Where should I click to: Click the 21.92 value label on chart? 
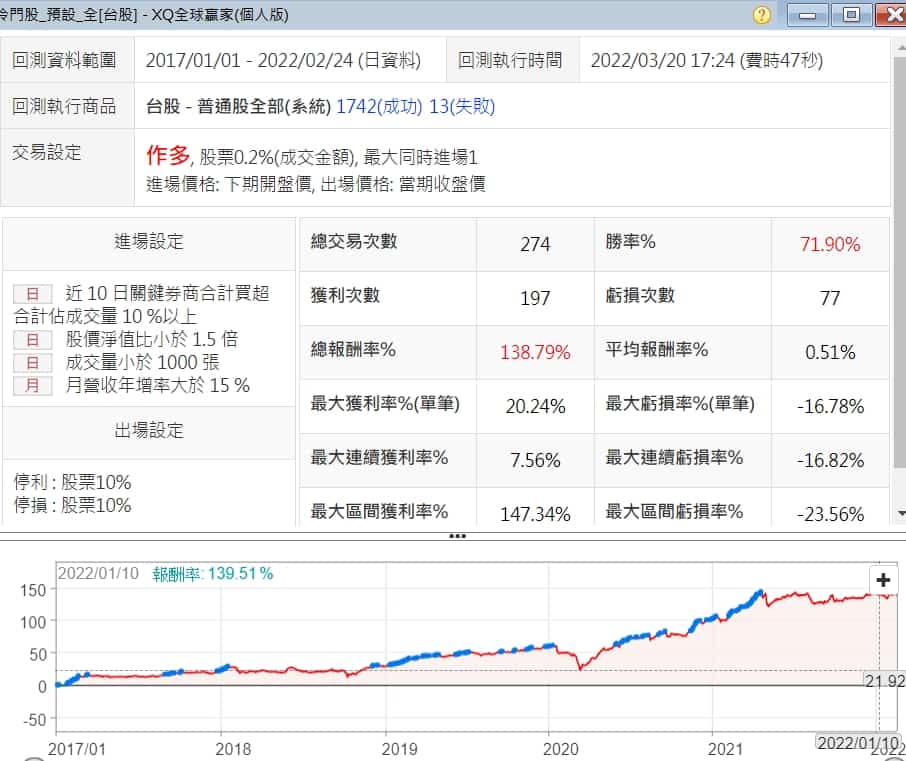point(884,680)
